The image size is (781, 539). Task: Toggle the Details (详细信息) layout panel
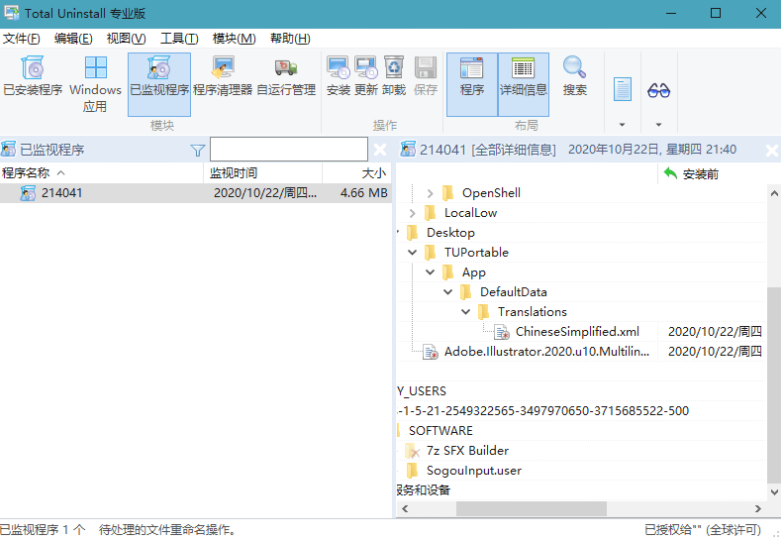523,84
